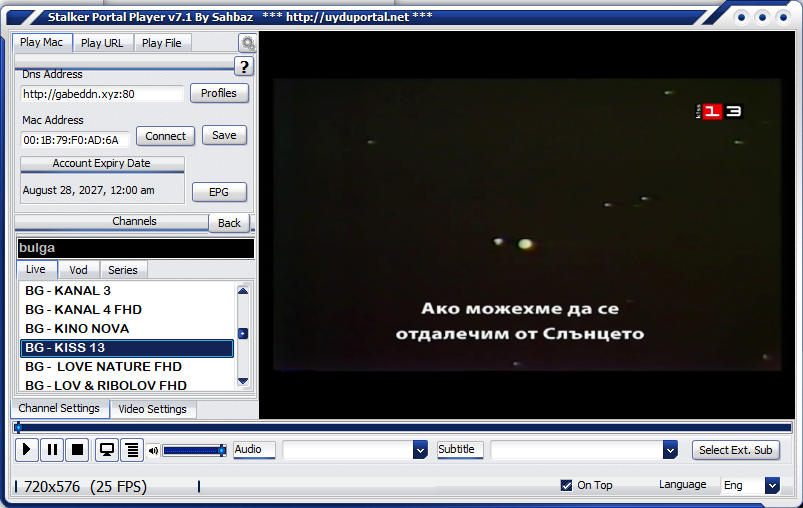Click the Mac Address input field
This screenshot has height=508, width=803.
(x=75, y=140)
